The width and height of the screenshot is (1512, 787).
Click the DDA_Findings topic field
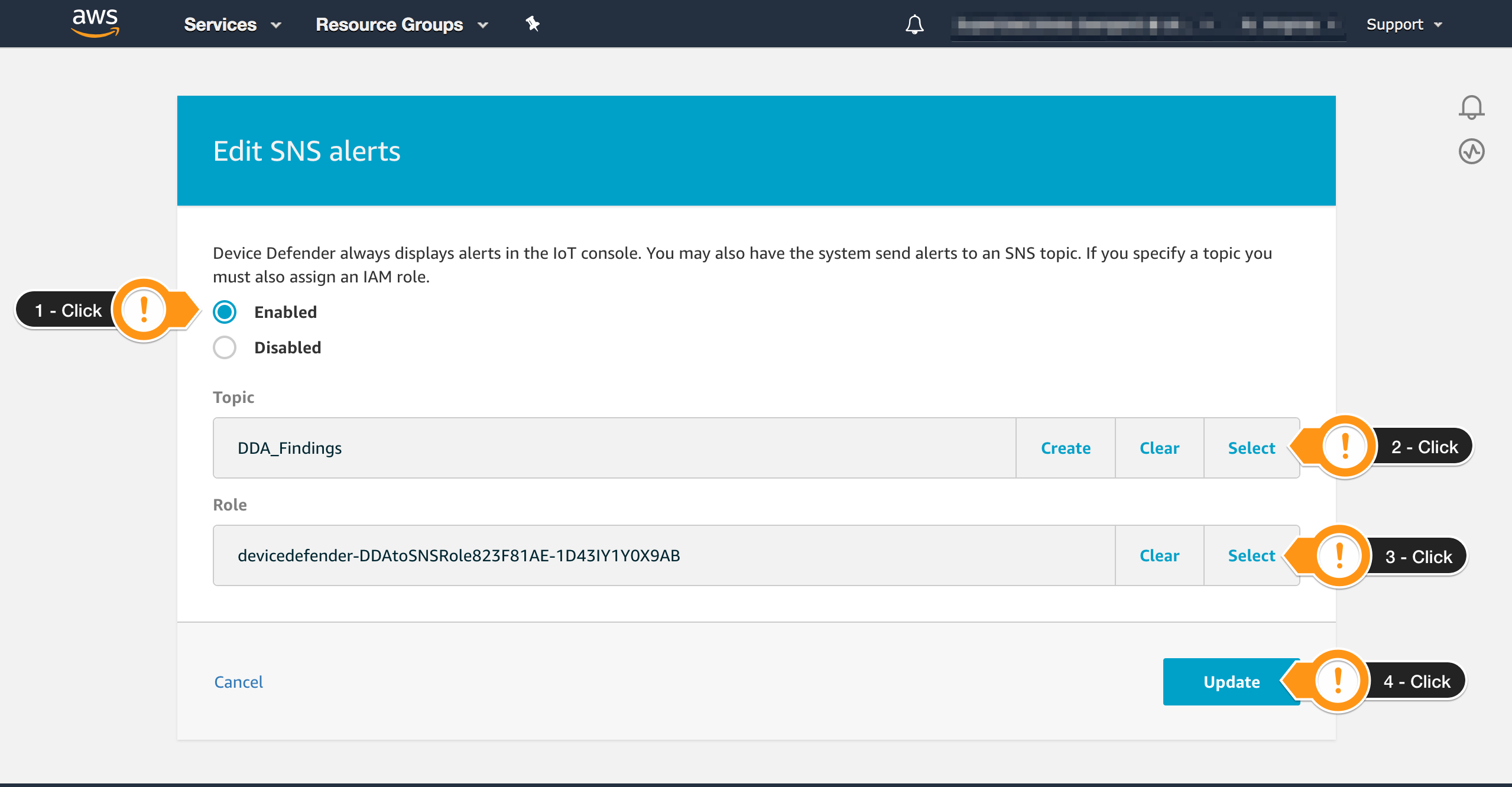tap(614, 448)
